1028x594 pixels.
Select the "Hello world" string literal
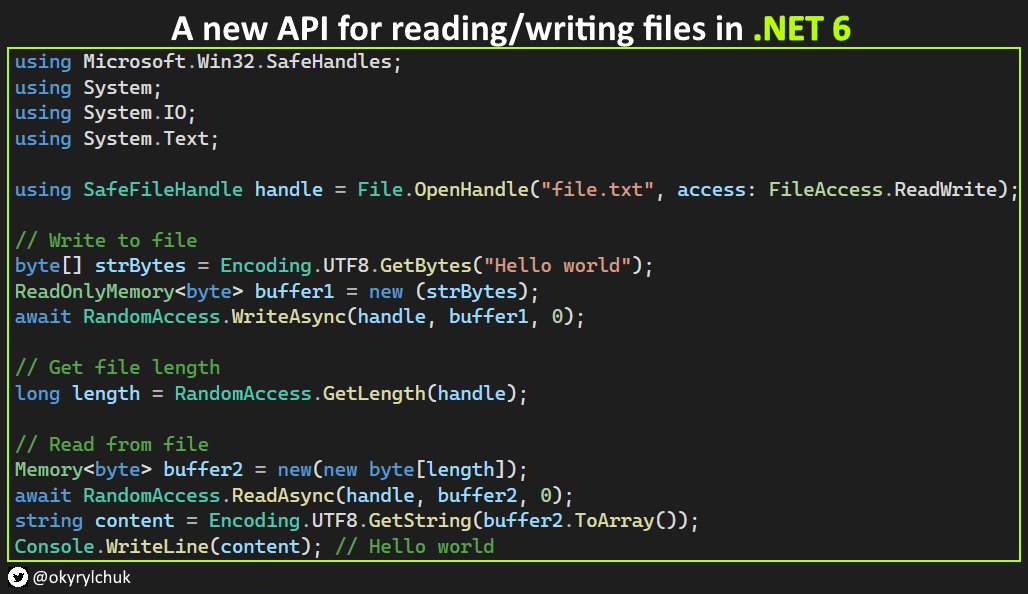[554, 265]
